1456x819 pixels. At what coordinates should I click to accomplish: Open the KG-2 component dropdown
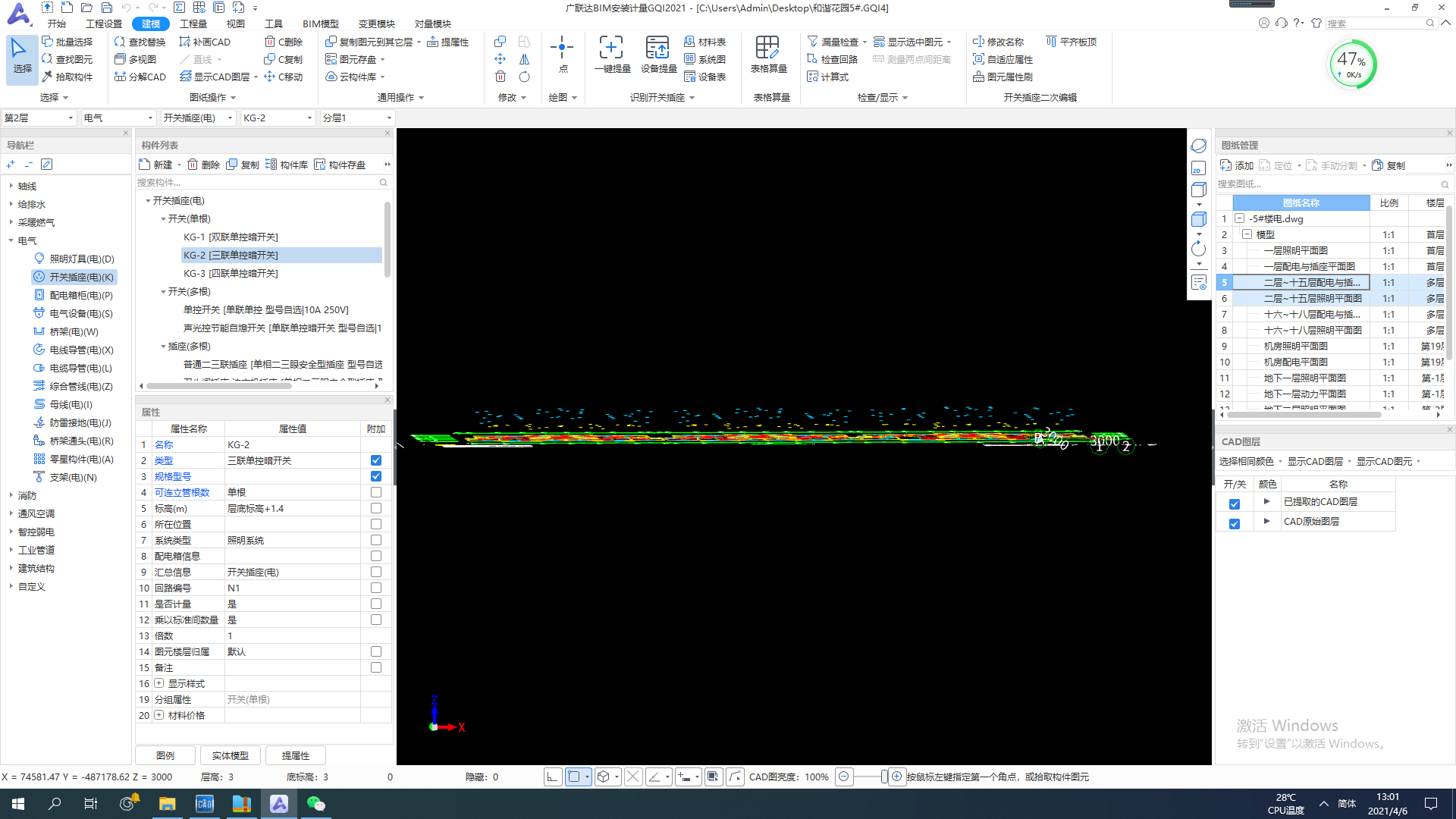(278, 118)
